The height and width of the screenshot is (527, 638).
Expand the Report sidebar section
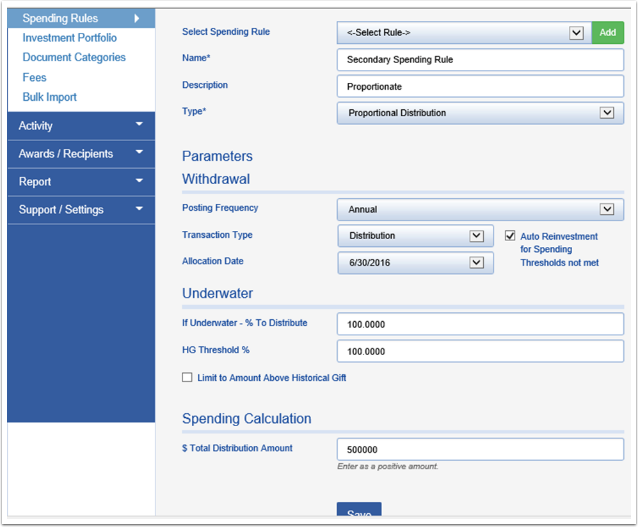pos(81,181)
